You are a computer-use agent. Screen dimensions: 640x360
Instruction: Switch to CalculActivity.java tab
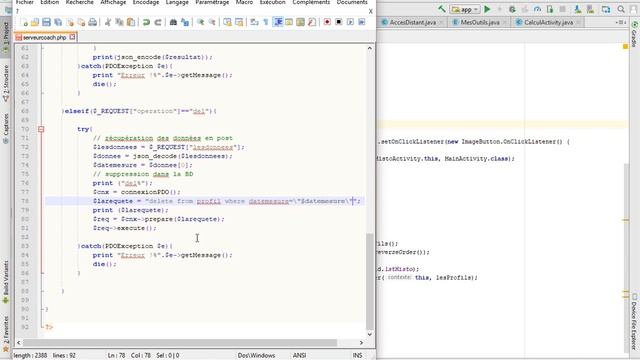pyautogui.click(x=548, y=22)
